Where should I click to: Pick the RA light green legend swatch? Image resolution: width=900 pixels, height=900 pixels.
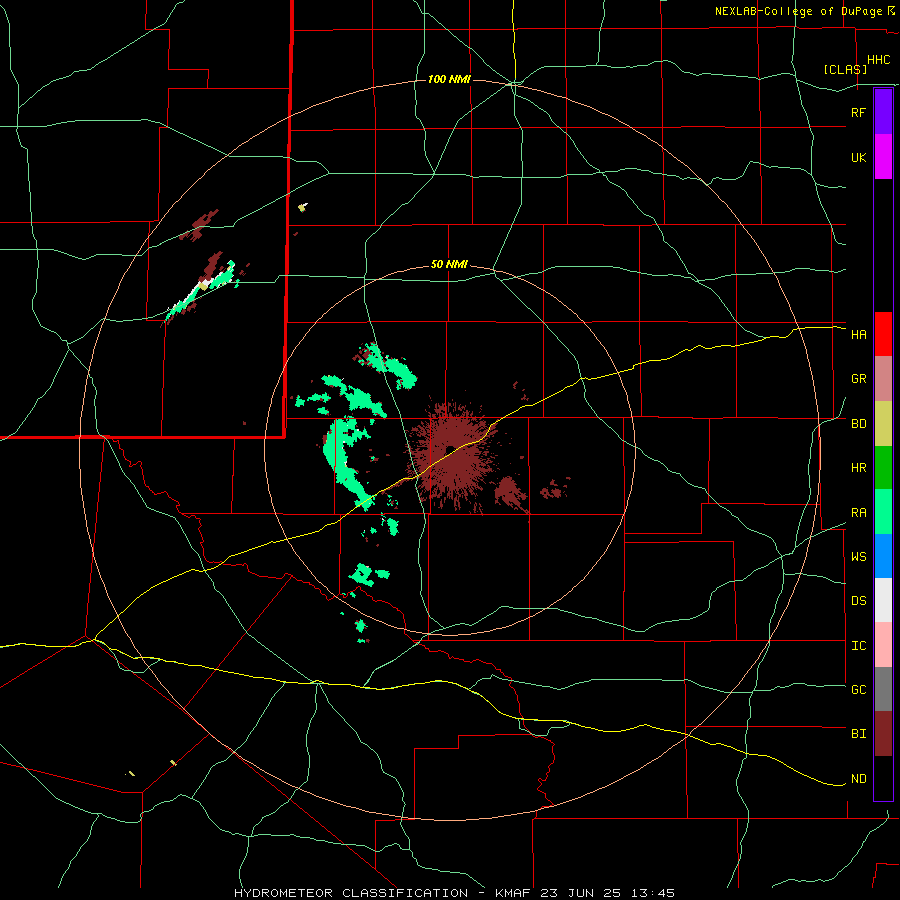tap(883, 512)
